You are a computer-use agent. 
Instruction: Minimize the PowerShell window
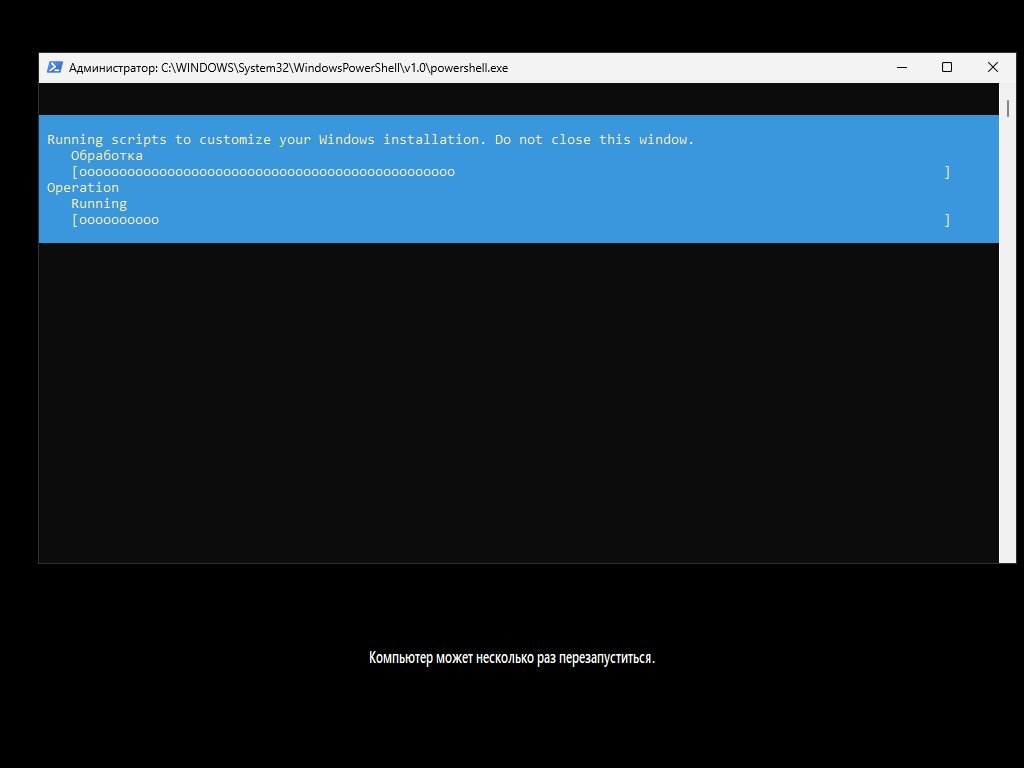click(902, 67)
